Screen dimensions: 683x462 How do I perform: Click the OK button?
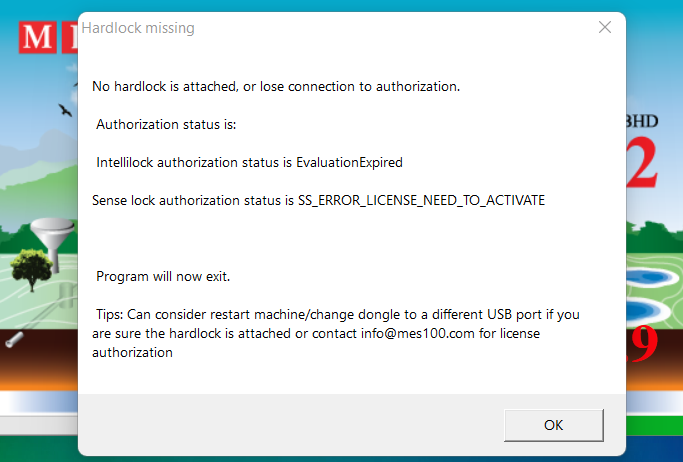tap(554, 425)
